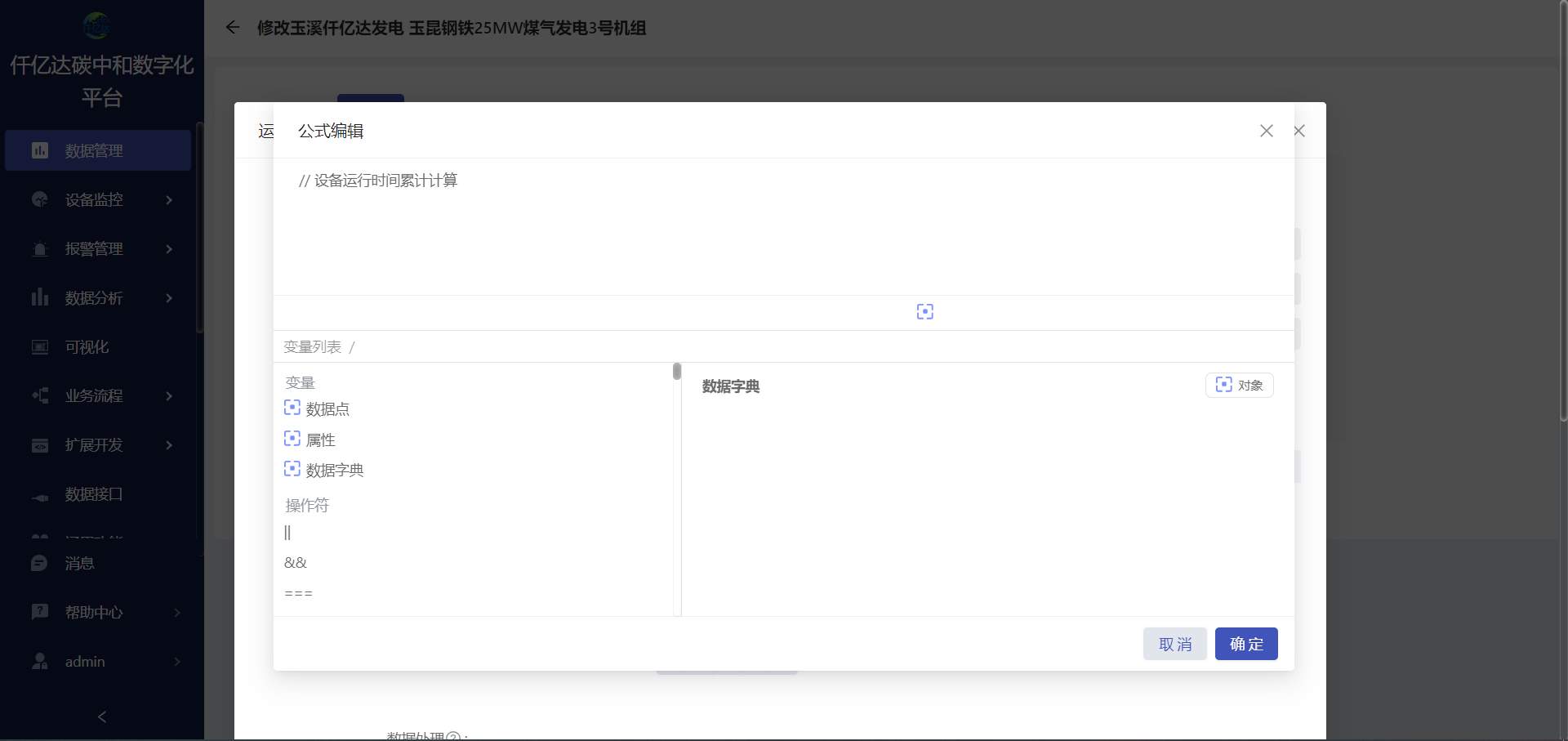Image resolution: width=1568 pixels, height=741 pixels.
Task: Click the 对象 button
Action: pos(1240,385)
